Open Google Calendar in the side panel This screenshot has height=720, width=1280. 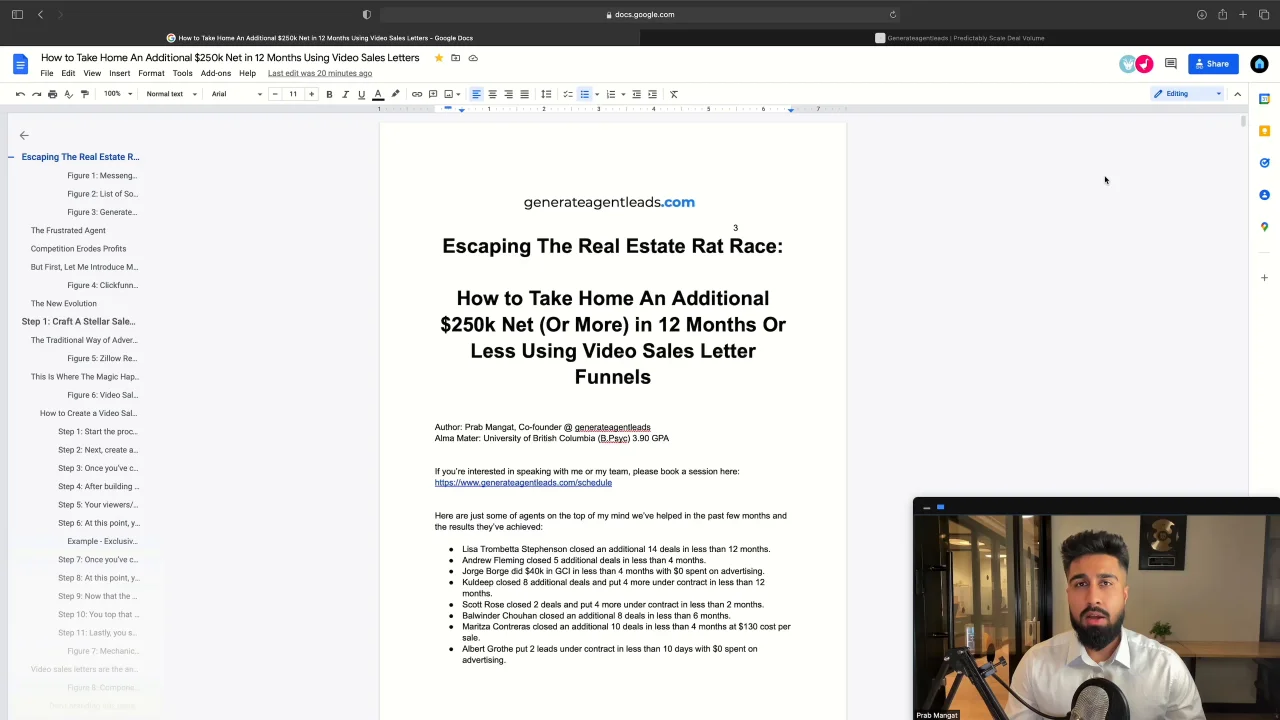(x=1264, y=99)
